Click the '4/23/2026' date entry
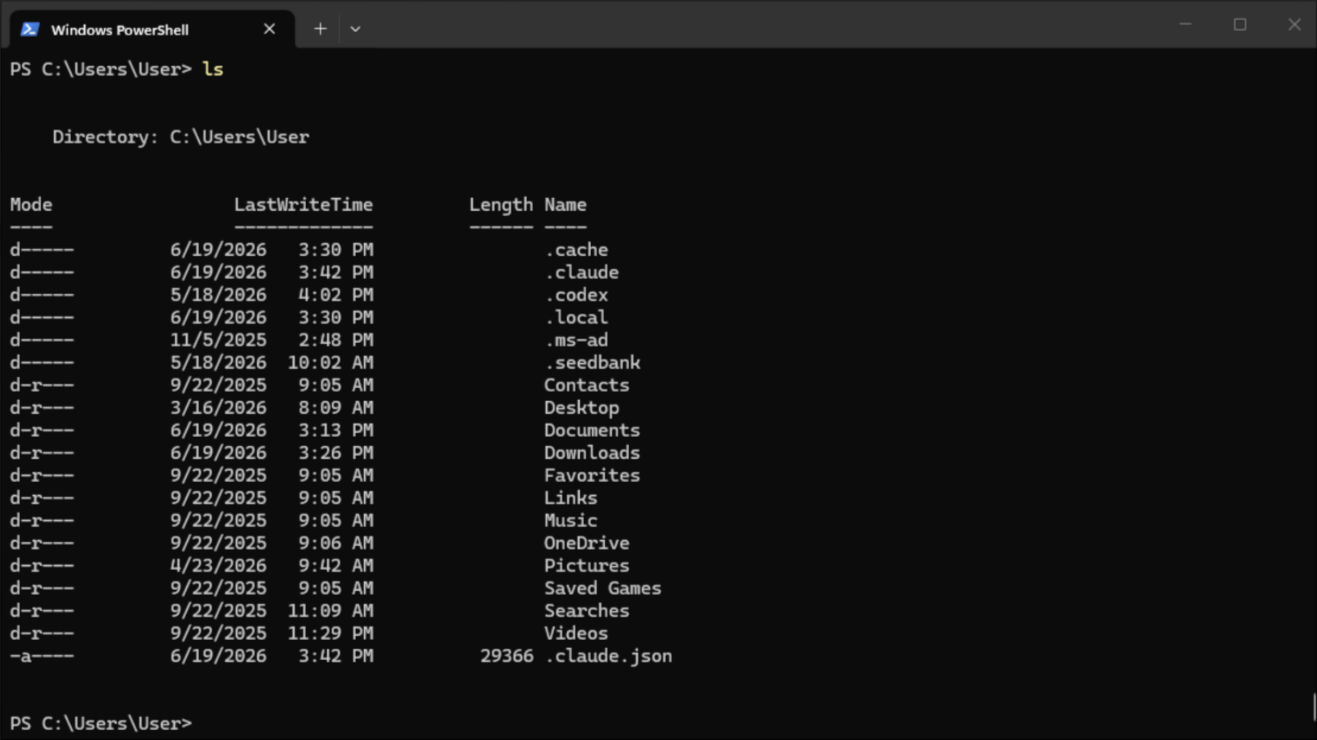 (218, 566)
